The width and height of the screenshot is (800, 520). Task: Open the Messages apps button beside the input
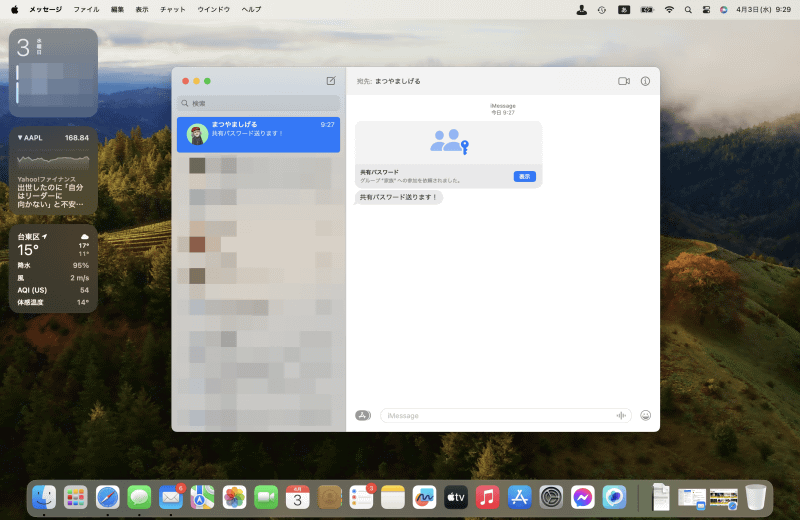click(x=363, y=415)
